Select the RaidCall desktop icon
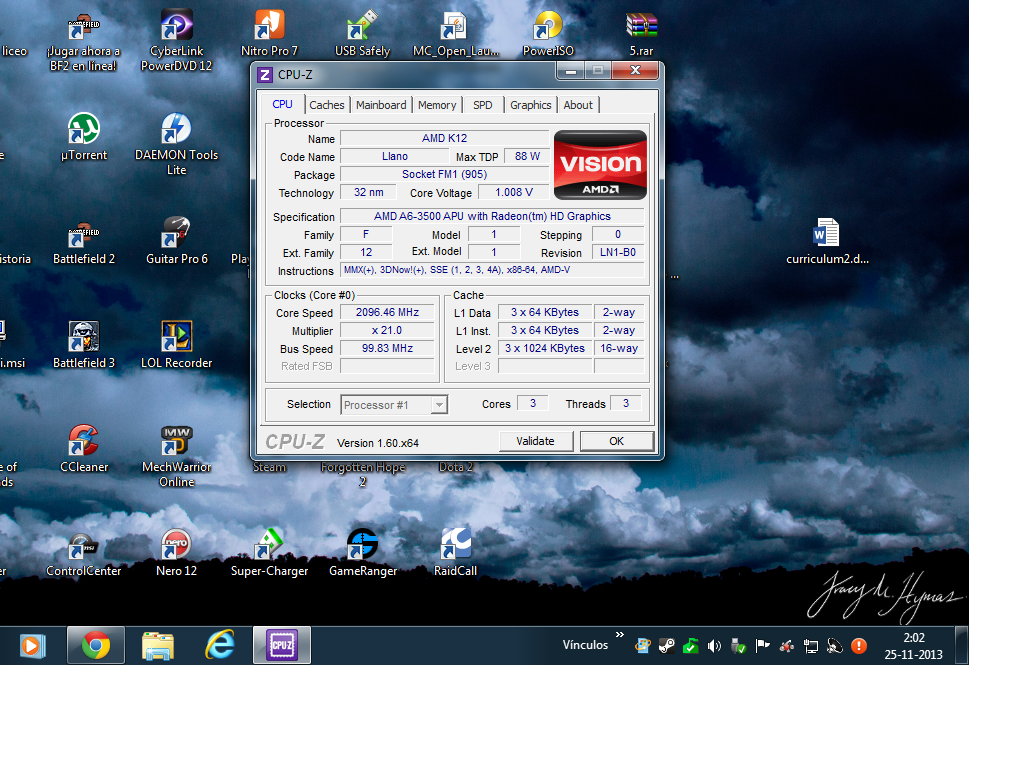Screen dimensions: 1024x768 click(455, 553)
